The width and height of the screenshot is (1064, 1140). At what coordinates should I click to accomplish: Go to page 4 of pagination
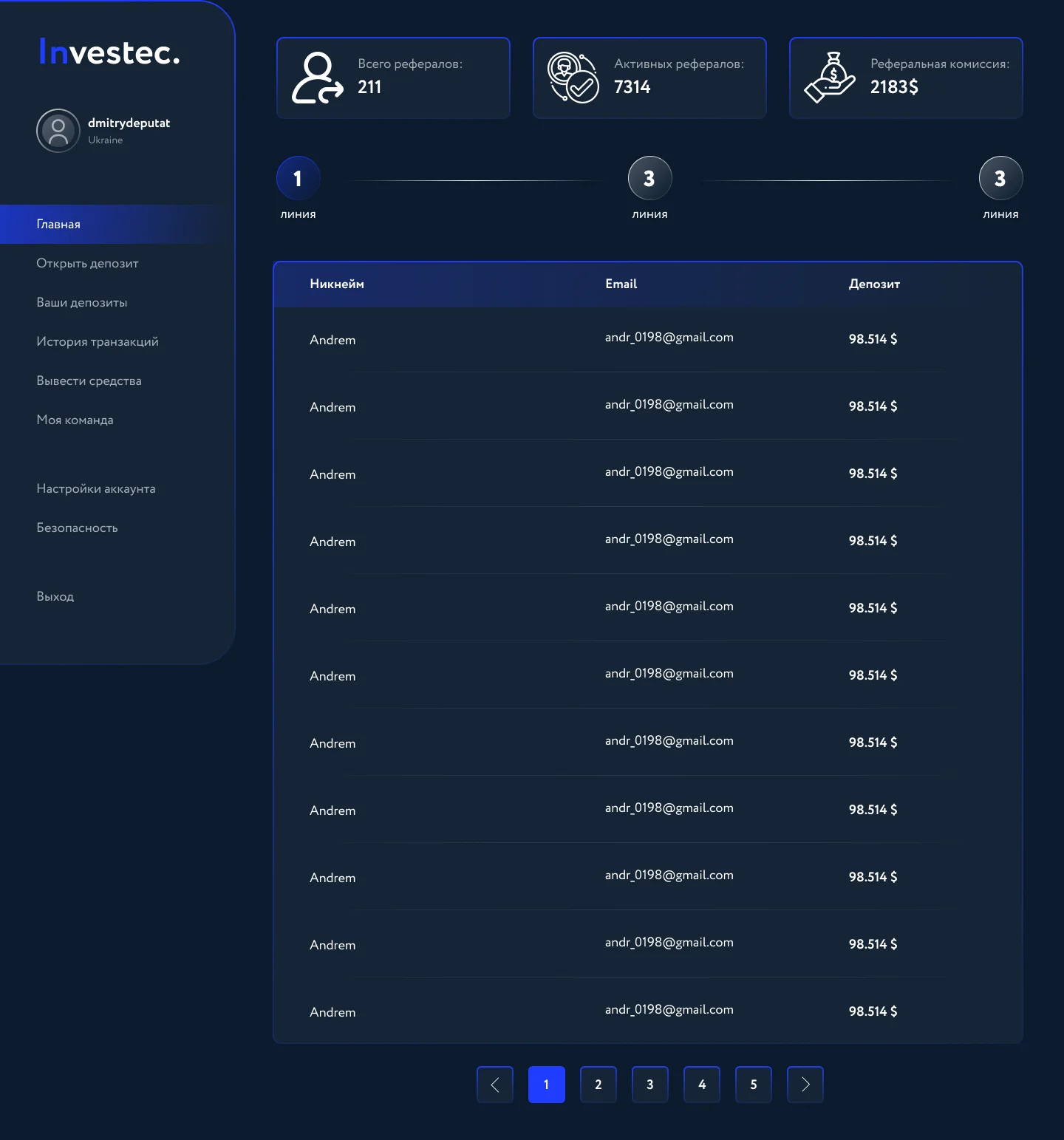pyautogui.click(x=702, y=1085)
